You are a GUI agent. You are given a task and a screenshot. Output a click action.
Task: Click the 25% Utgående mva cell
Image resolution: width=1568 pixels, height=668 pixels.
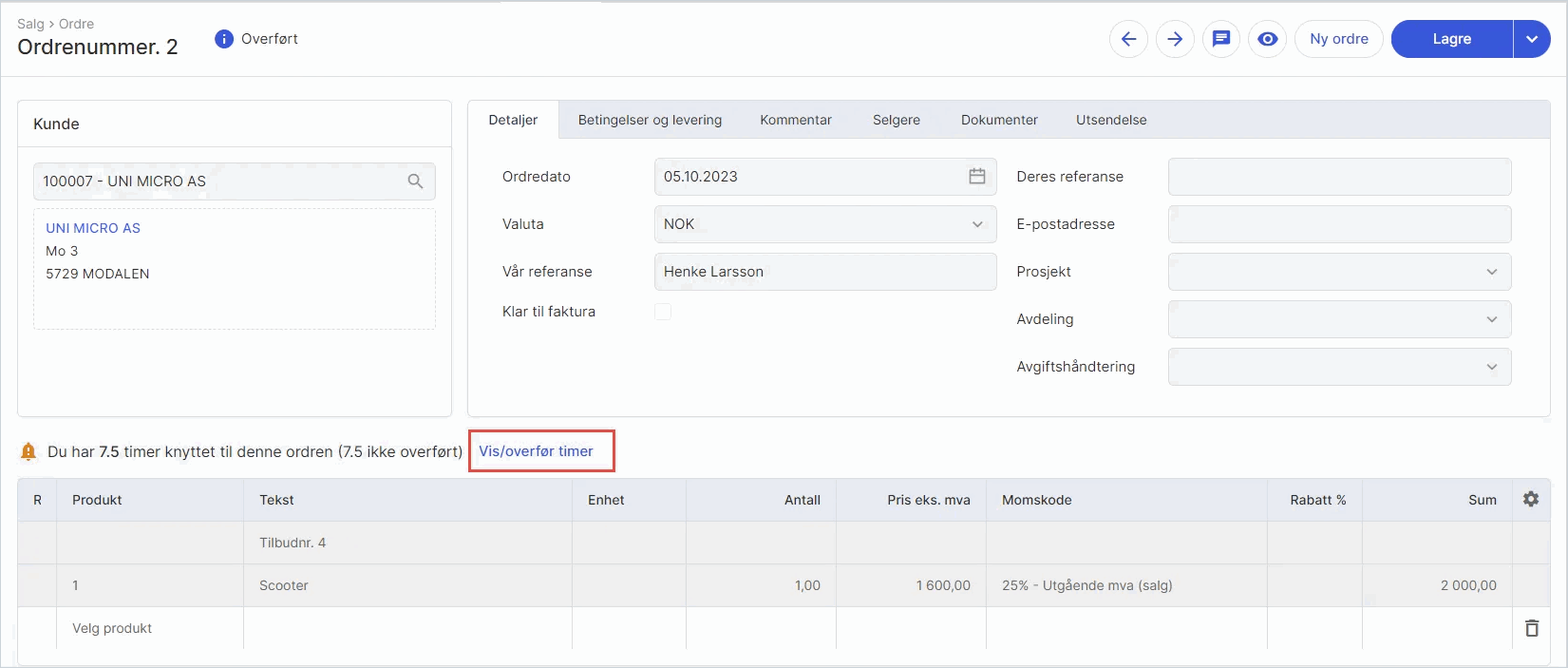click(x=1126, y=585)
